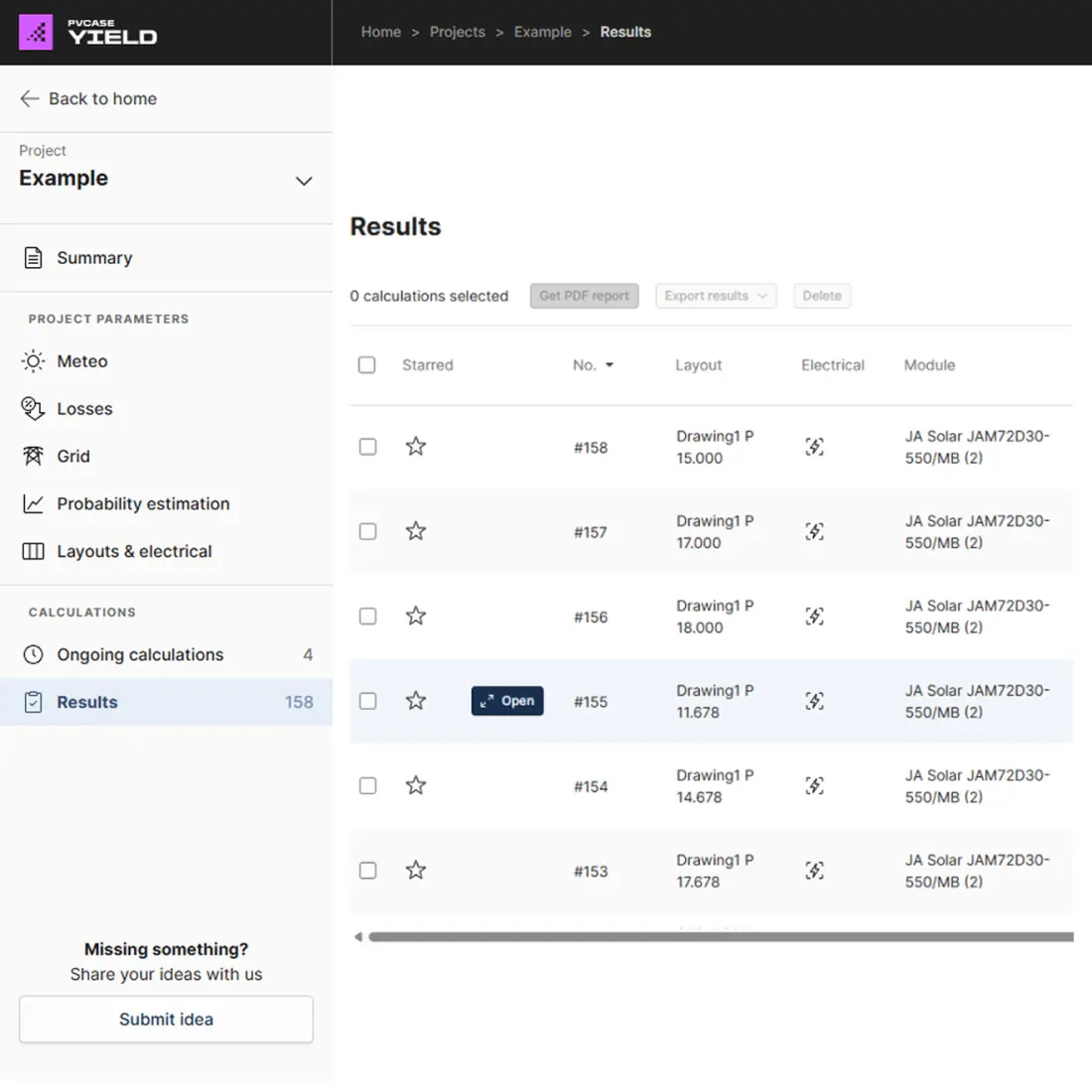Star calculation #158

[x=416, y=447]
